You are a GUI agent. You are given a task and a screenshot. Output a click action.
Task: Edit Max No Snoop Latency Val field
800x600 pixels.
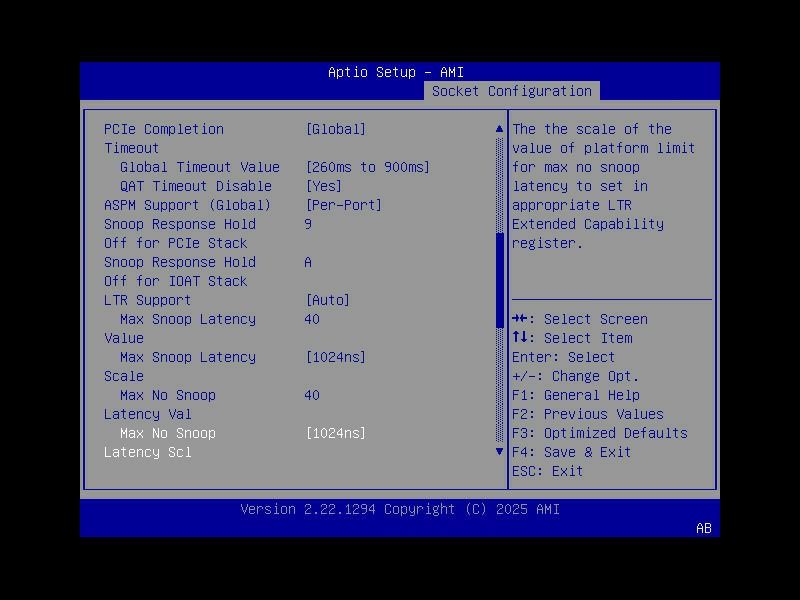pos(311,395)
